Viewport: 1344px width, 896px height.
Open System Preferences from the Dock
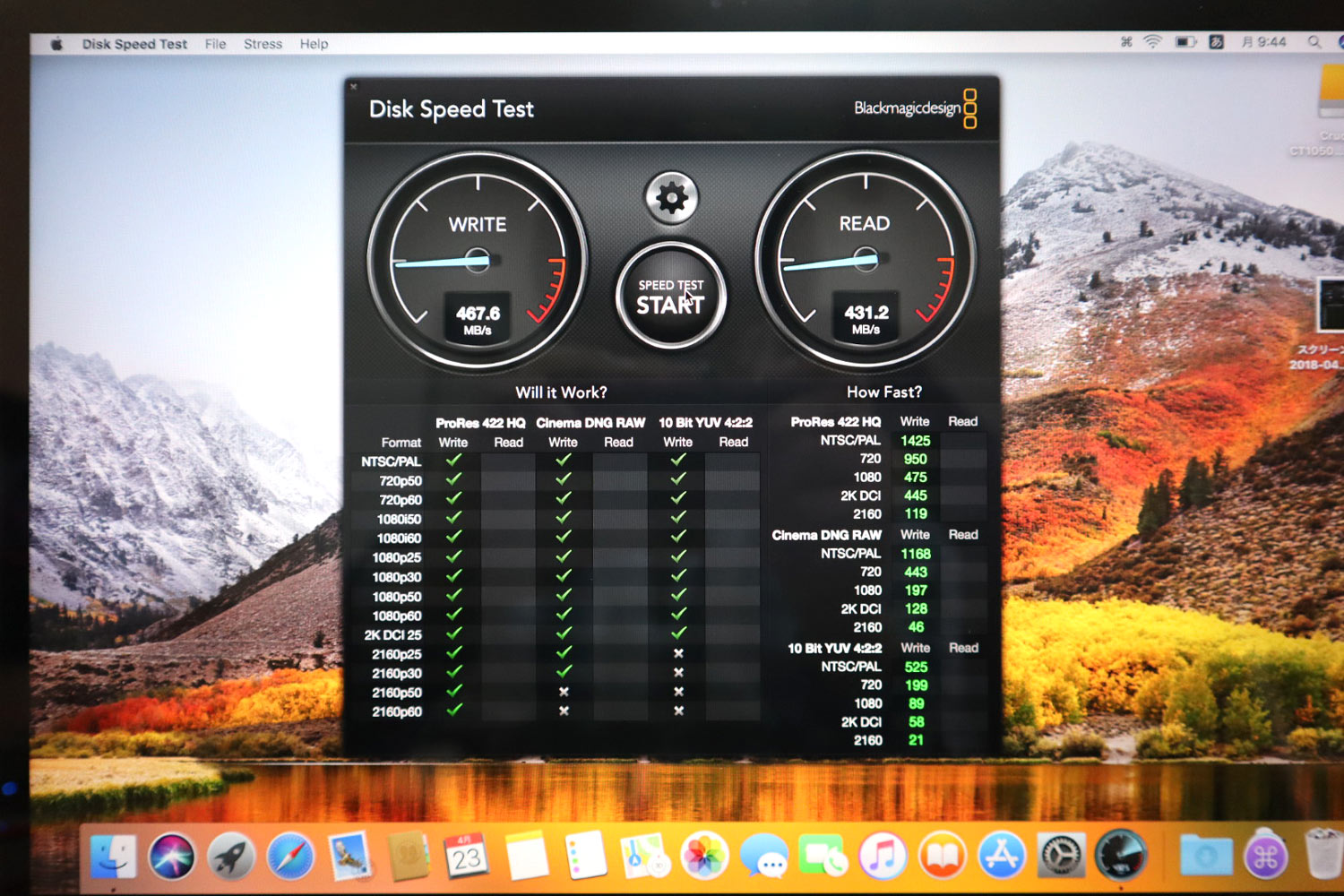coord(1061,856)
